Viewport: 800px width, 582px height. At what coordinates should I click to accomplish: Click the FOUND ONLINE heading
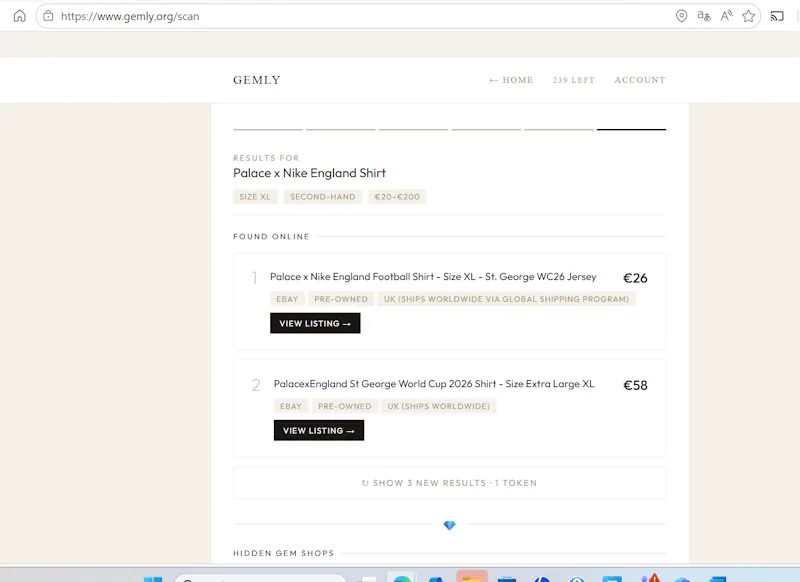[271, 237]
